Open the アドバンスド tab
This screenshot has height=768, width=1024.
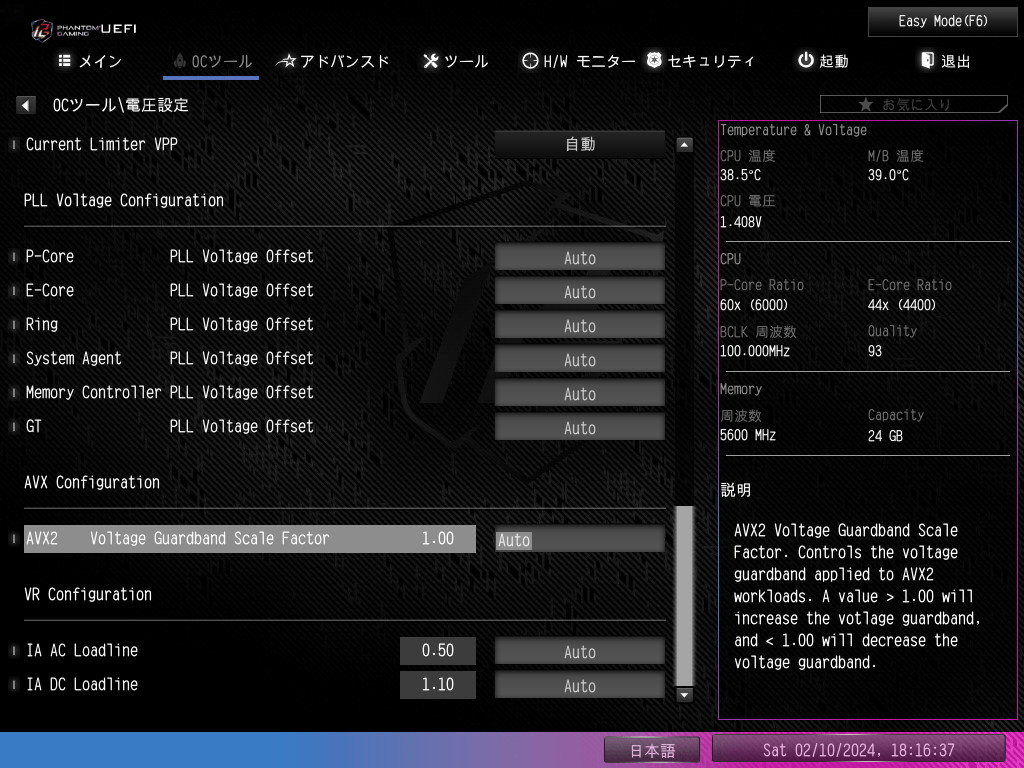[x=333, y=61]
